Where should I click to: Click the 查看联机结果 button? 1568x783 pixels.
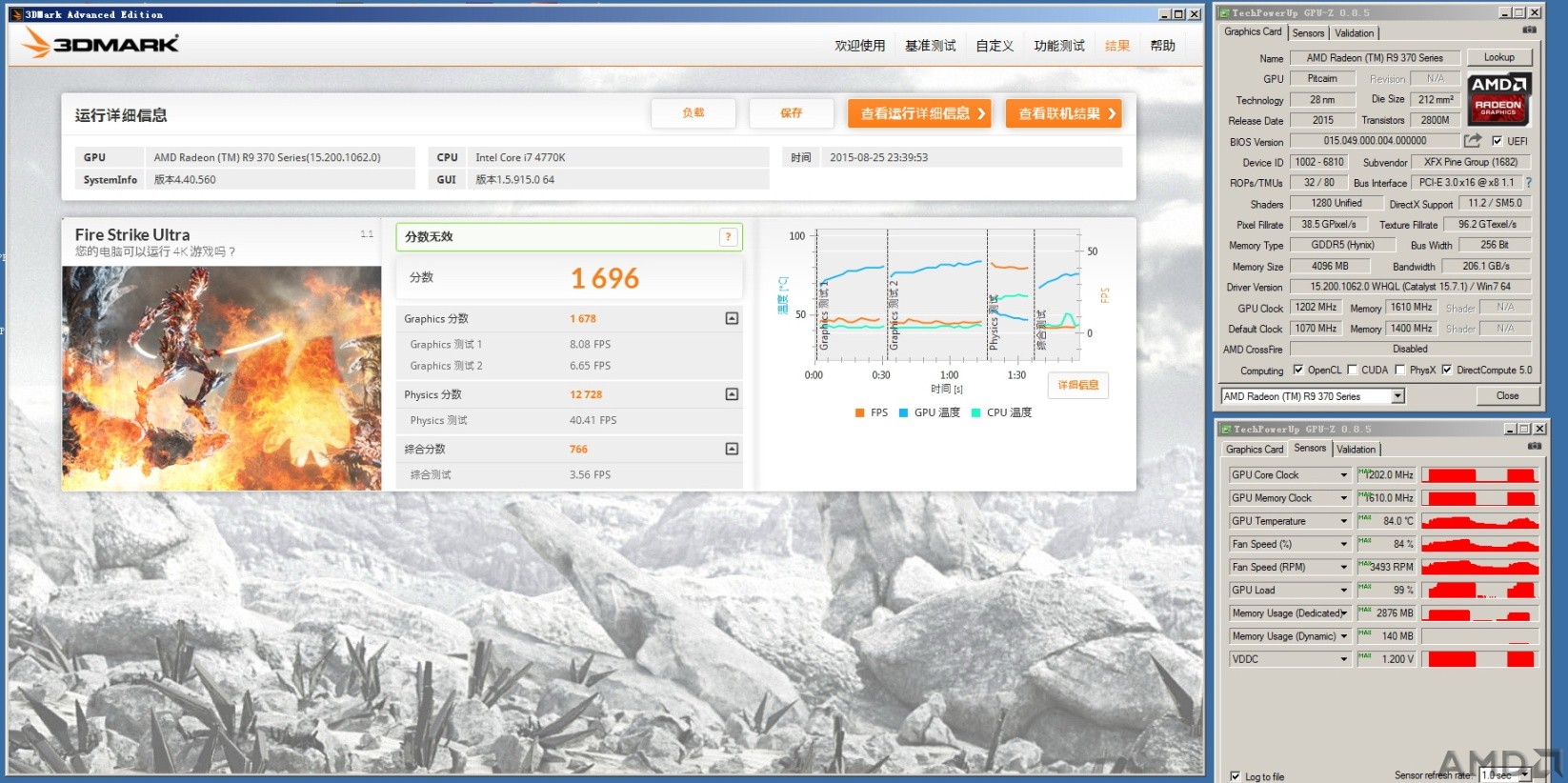[1064, 113]
